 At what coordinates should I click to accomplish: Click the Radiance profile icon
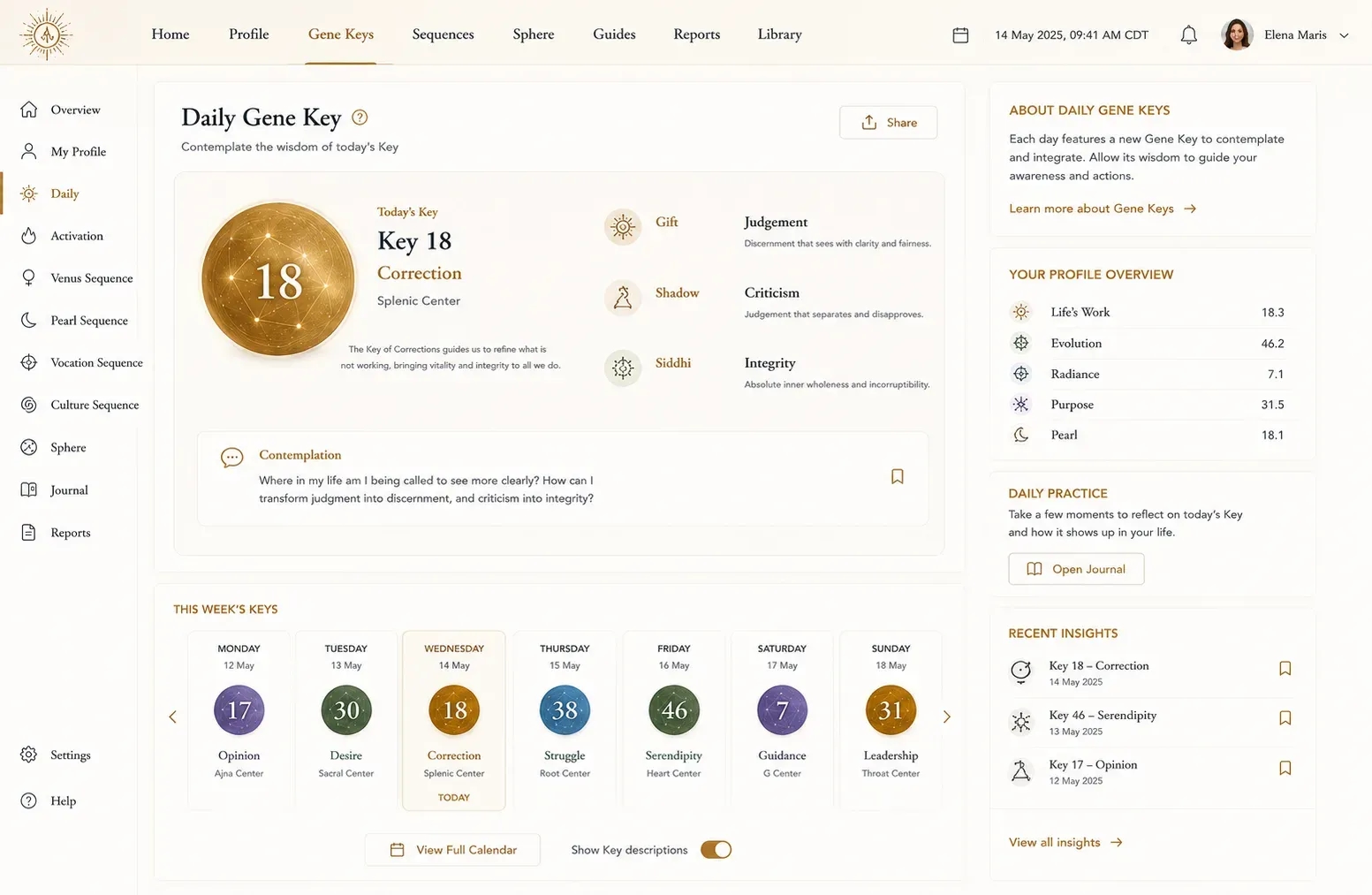pos(1020,374)
